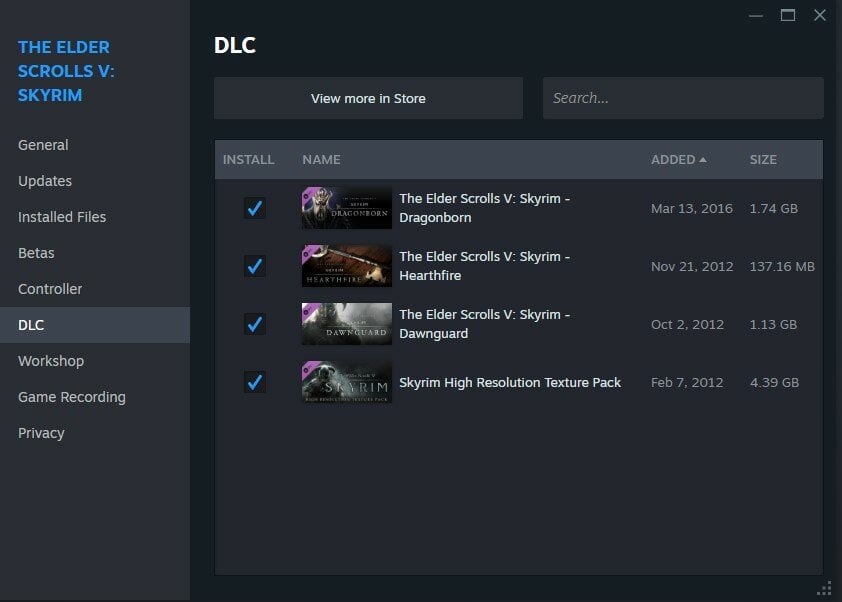The image size is (842, 602).
Task: Select the Controller tab
Action: pos(95,289)
